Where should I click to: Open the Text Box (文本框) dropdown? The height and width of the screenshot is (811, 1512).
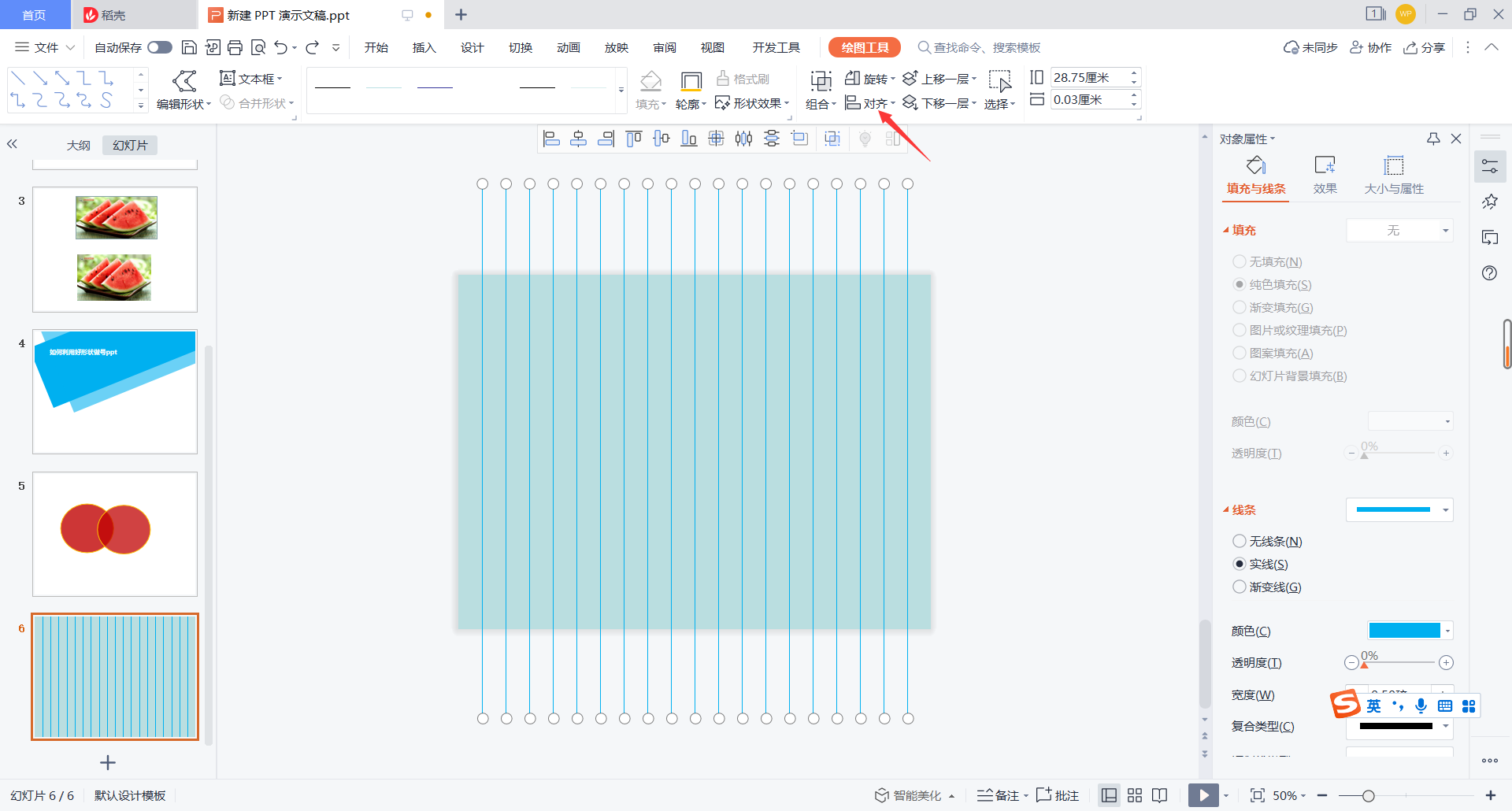(x=250, y=79)
